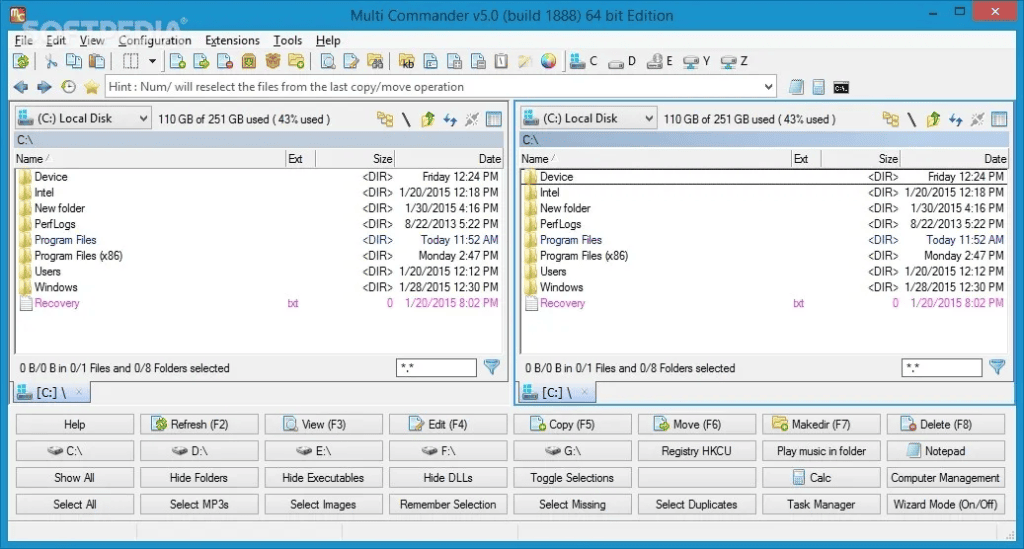Click the filter funnel in the left panel
1024x549 pixels.
pyautogui.click(x=491, y=368)
